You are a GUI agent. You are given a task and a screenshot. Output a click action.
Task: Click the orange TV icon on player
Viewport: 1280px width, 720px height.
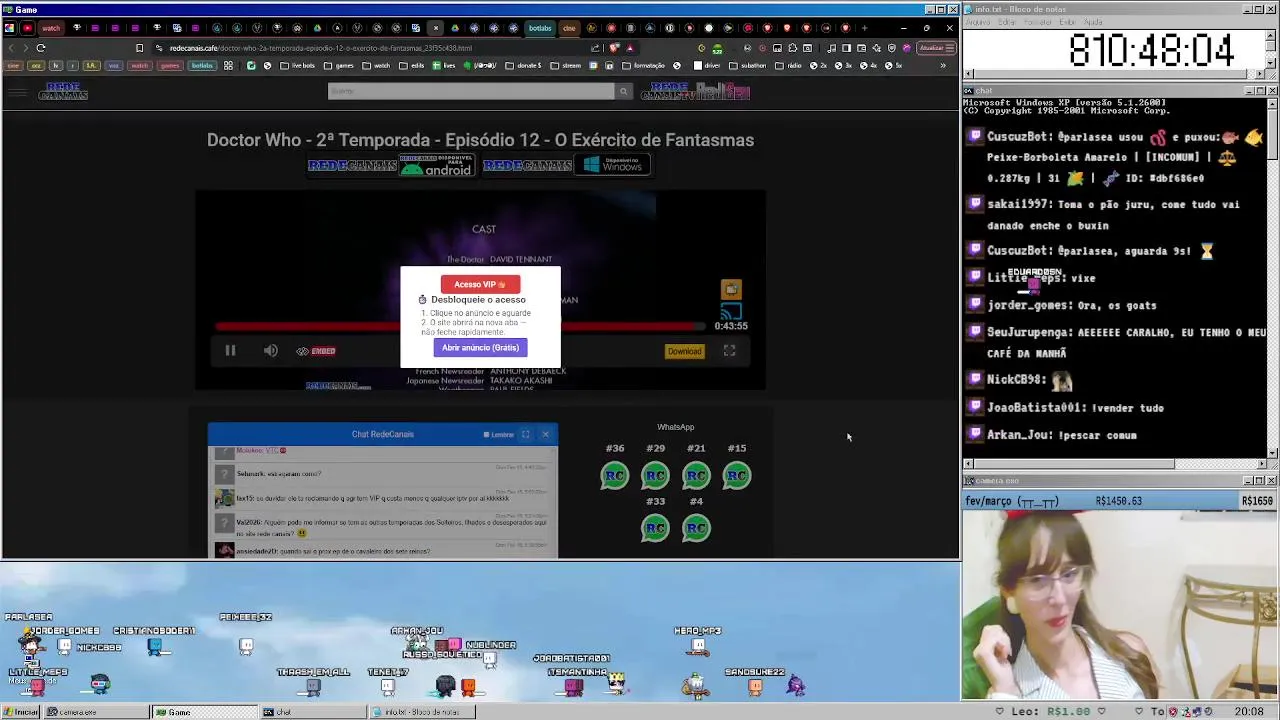point(731,289)
